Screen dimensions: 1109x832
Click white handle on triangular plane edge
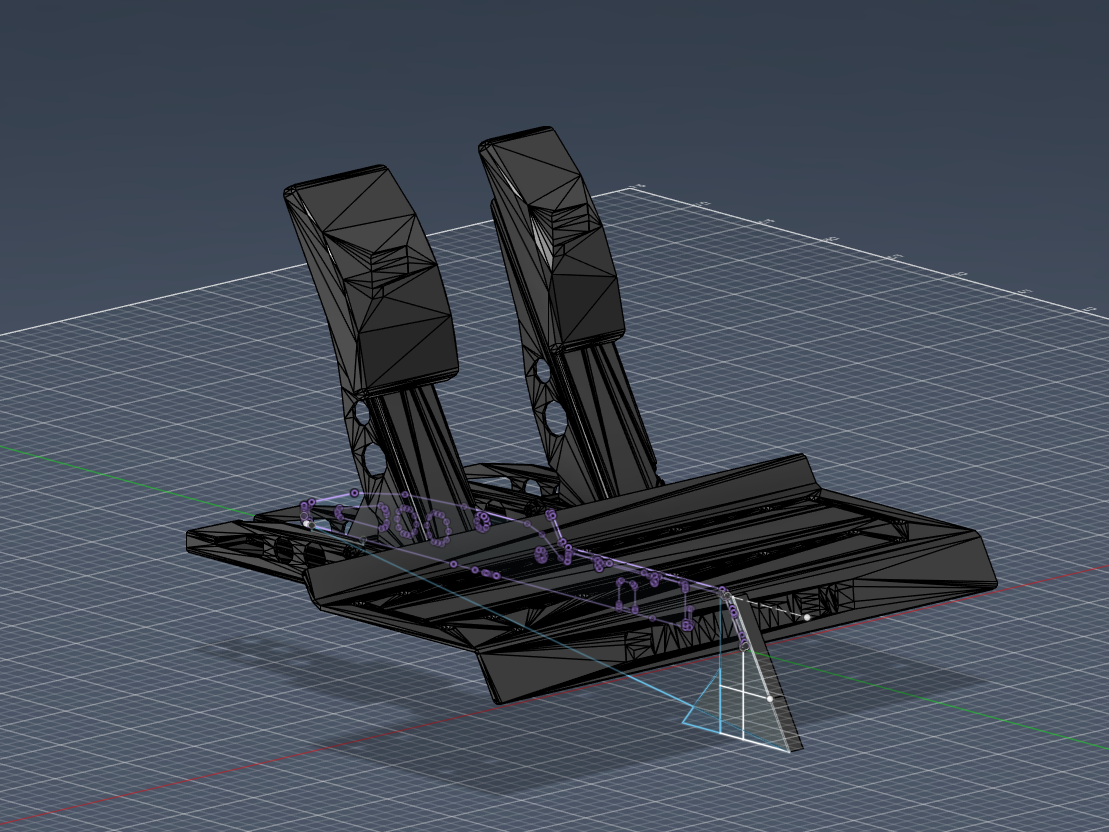click(x=770, y=698)
